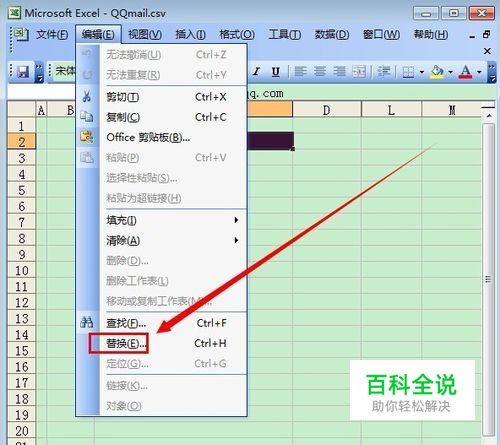Expand standard toolbar options beside Save
The image size is (500, 445).
click(39, 71)
